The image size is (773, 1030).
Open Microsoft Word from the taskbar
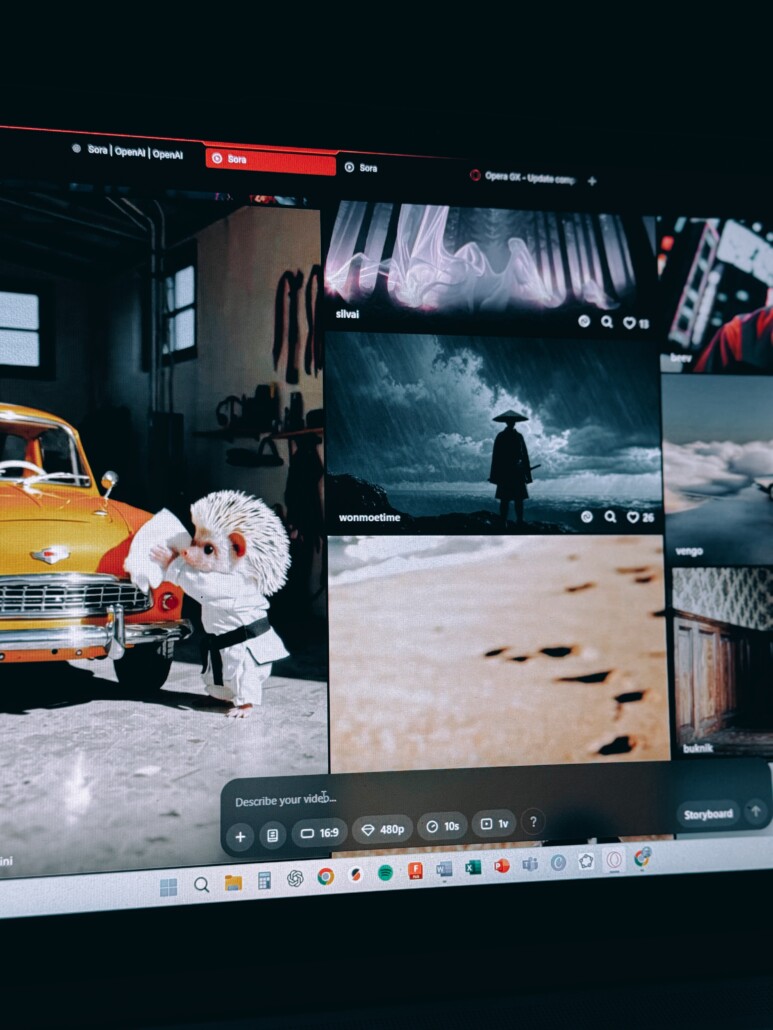(x=444, y=869)
